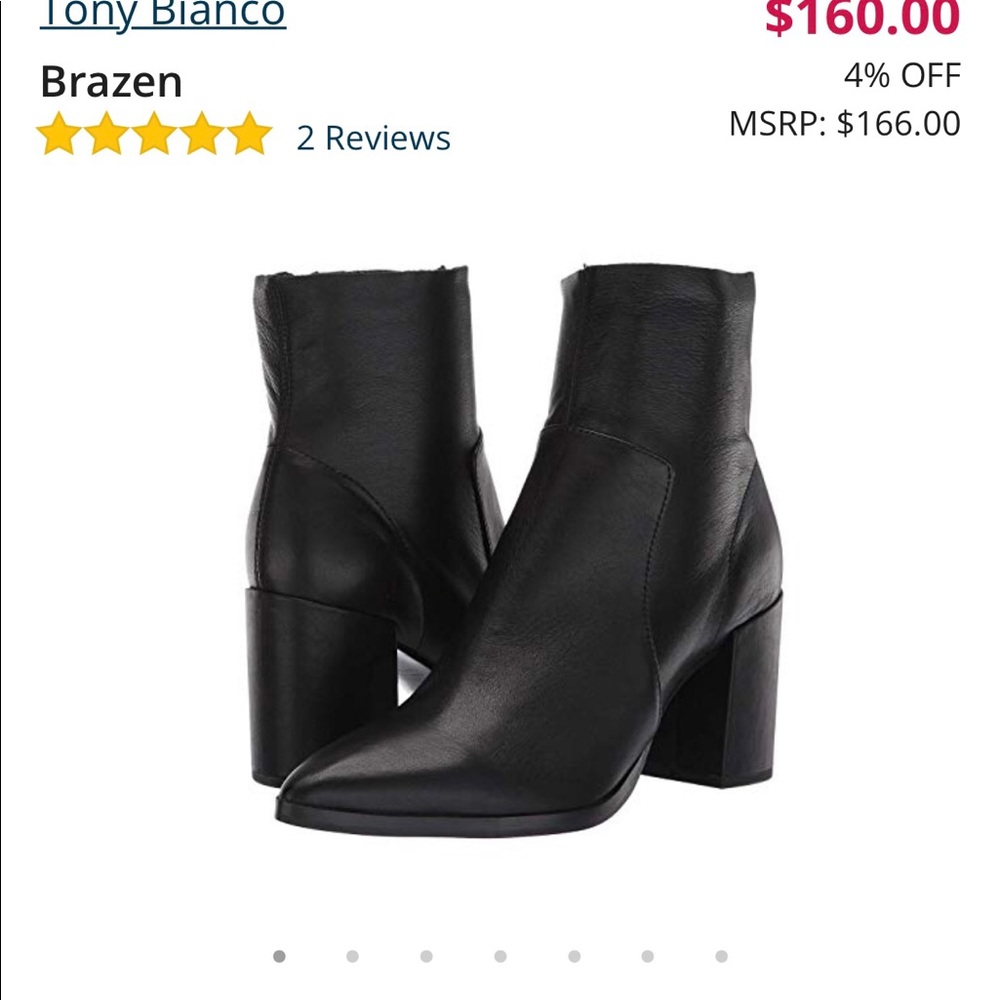Select the first image carousel dot
This screenshot has height=1000, width=1000.
(279, 956)
